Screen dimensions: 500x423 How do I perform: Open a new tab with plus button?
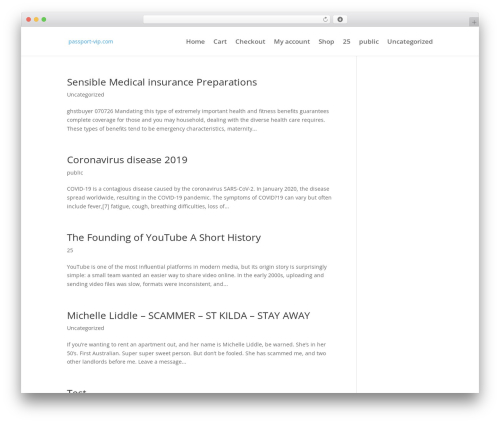tap(474, 22)
